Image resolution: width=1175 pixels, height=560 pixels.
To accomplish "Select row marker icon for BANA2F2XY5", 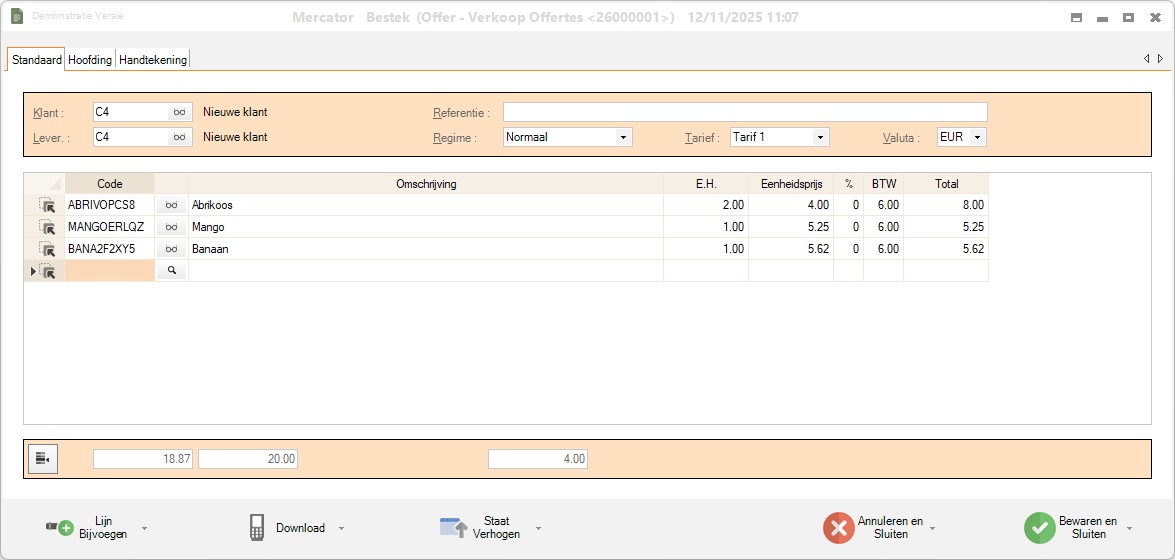I will tap(46, 249).
